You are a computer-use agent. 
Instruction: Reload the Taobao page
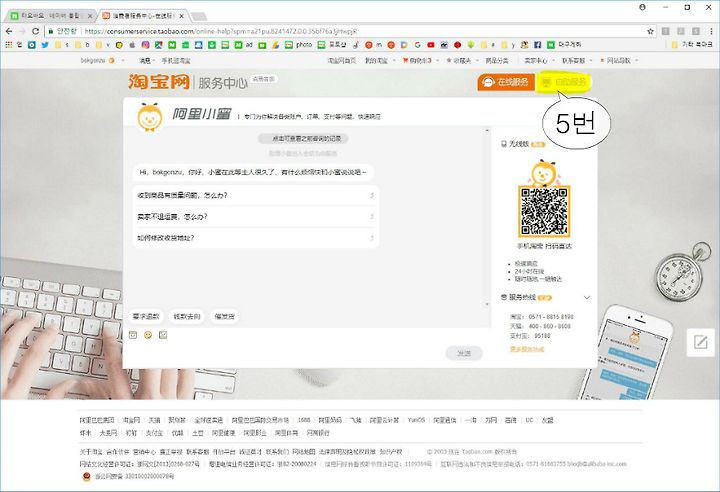35,31
